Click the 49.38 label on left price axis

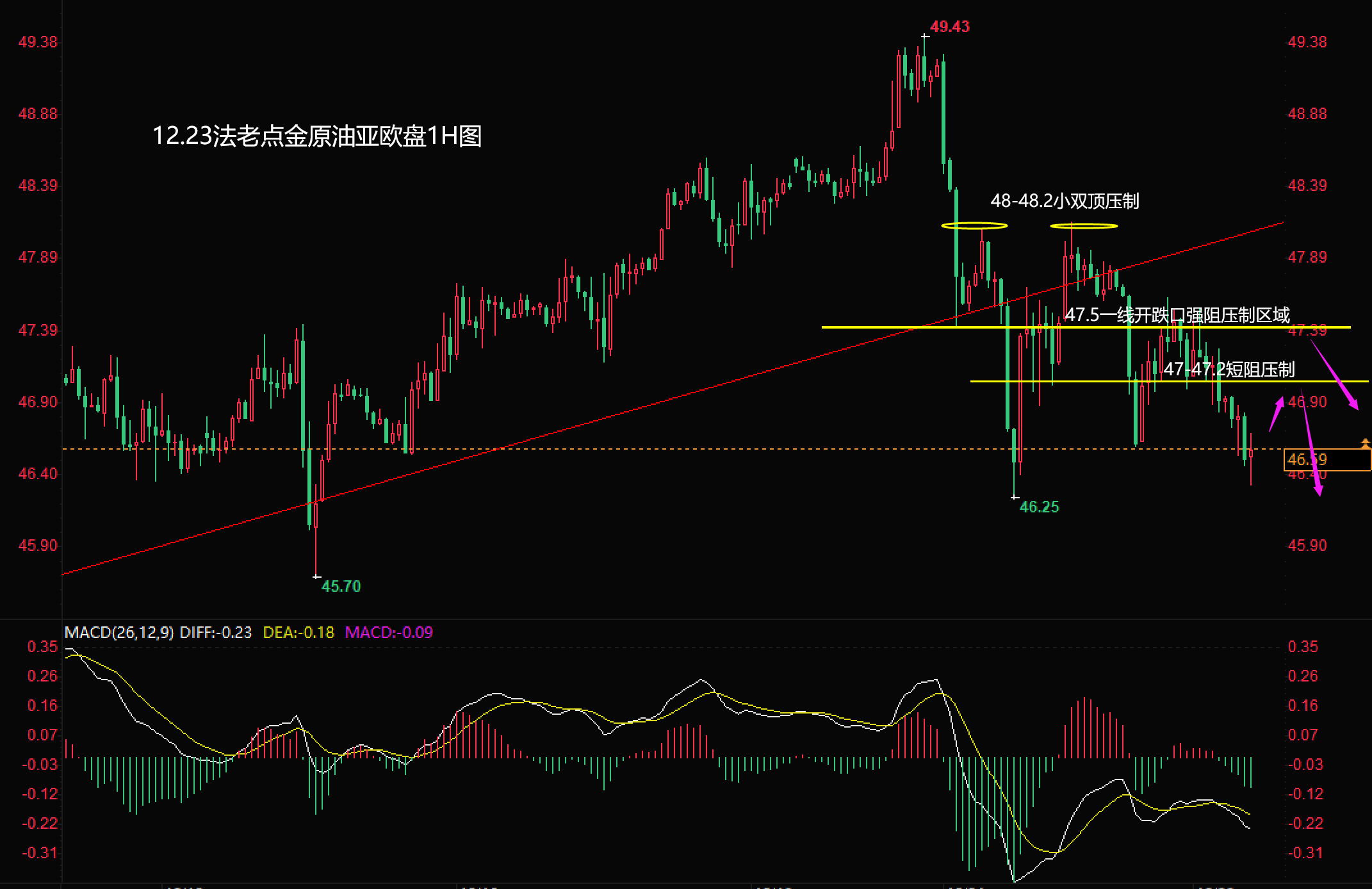click(38, 42)
